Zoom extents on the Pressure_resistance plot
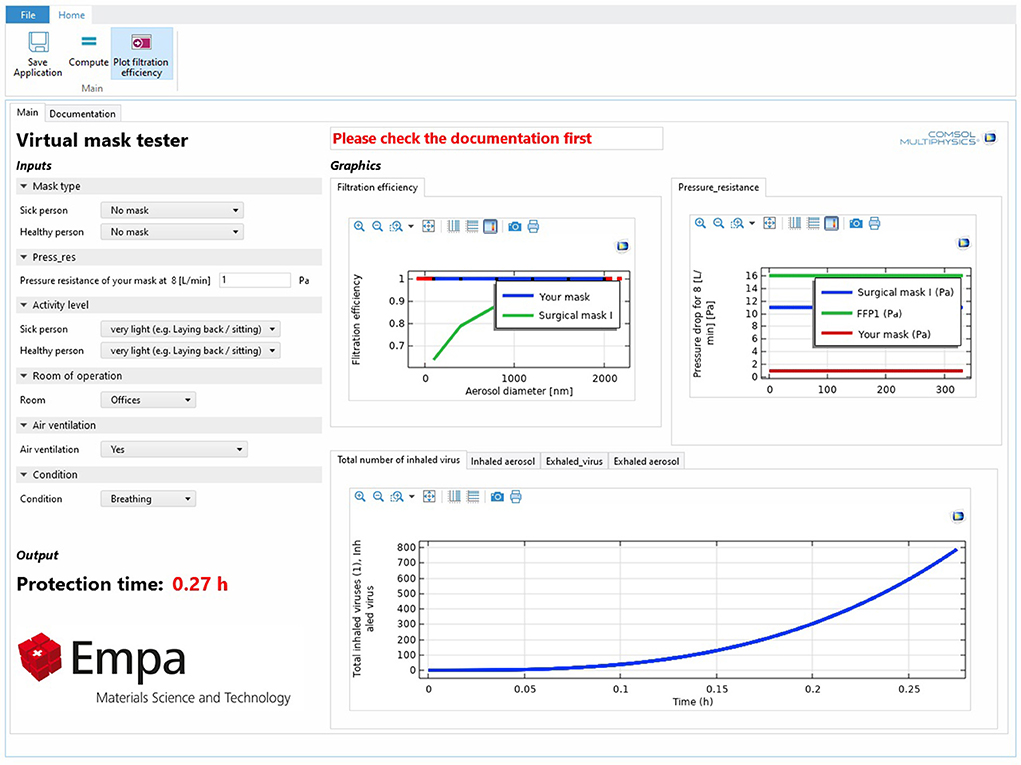 [770, 223]
